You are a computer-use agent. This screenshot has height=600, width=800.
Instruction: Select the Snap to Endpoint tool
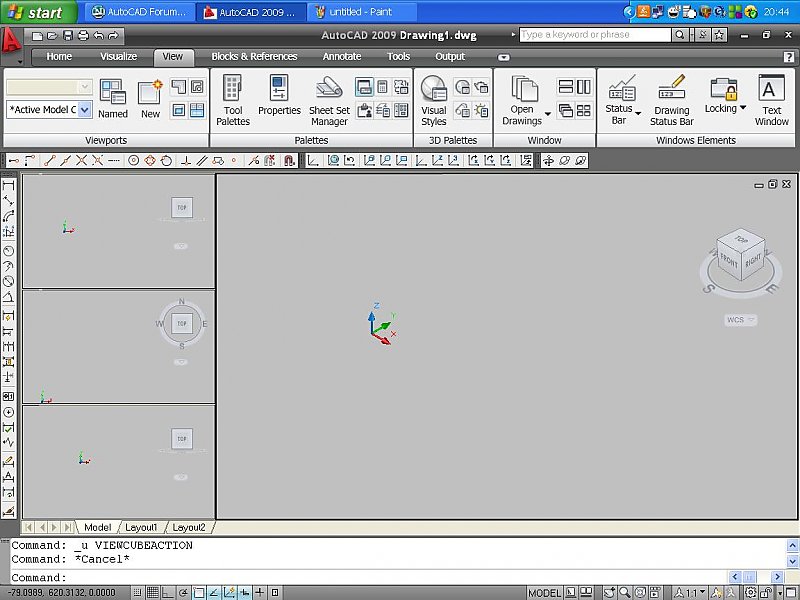(49, 161)
